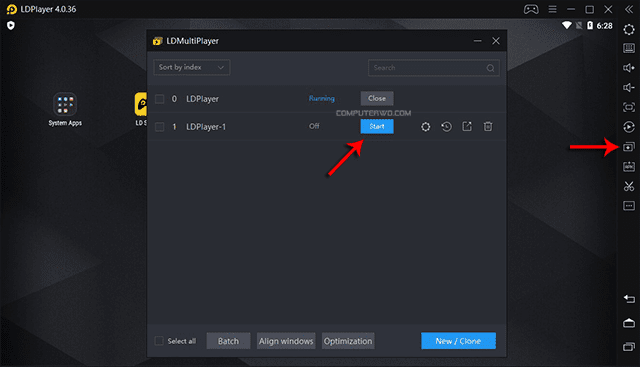Click the battery status icon
The image size is (640, 367).
[x=590, y=25]
